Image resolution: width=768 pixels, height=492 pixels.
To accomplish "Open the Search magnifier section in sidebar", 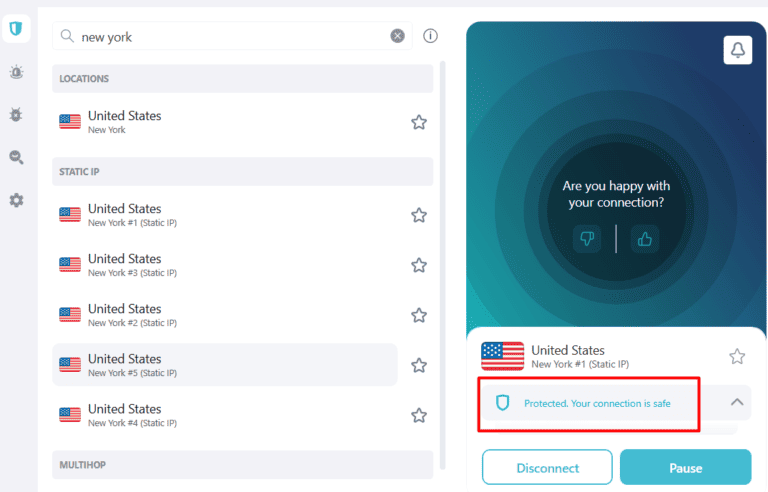I will point(16,157).
